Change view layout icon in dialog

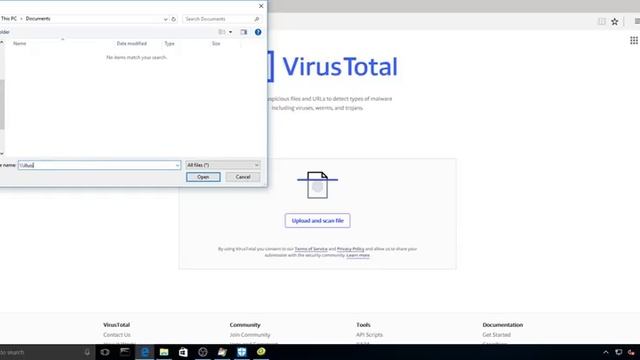point(222,32)
